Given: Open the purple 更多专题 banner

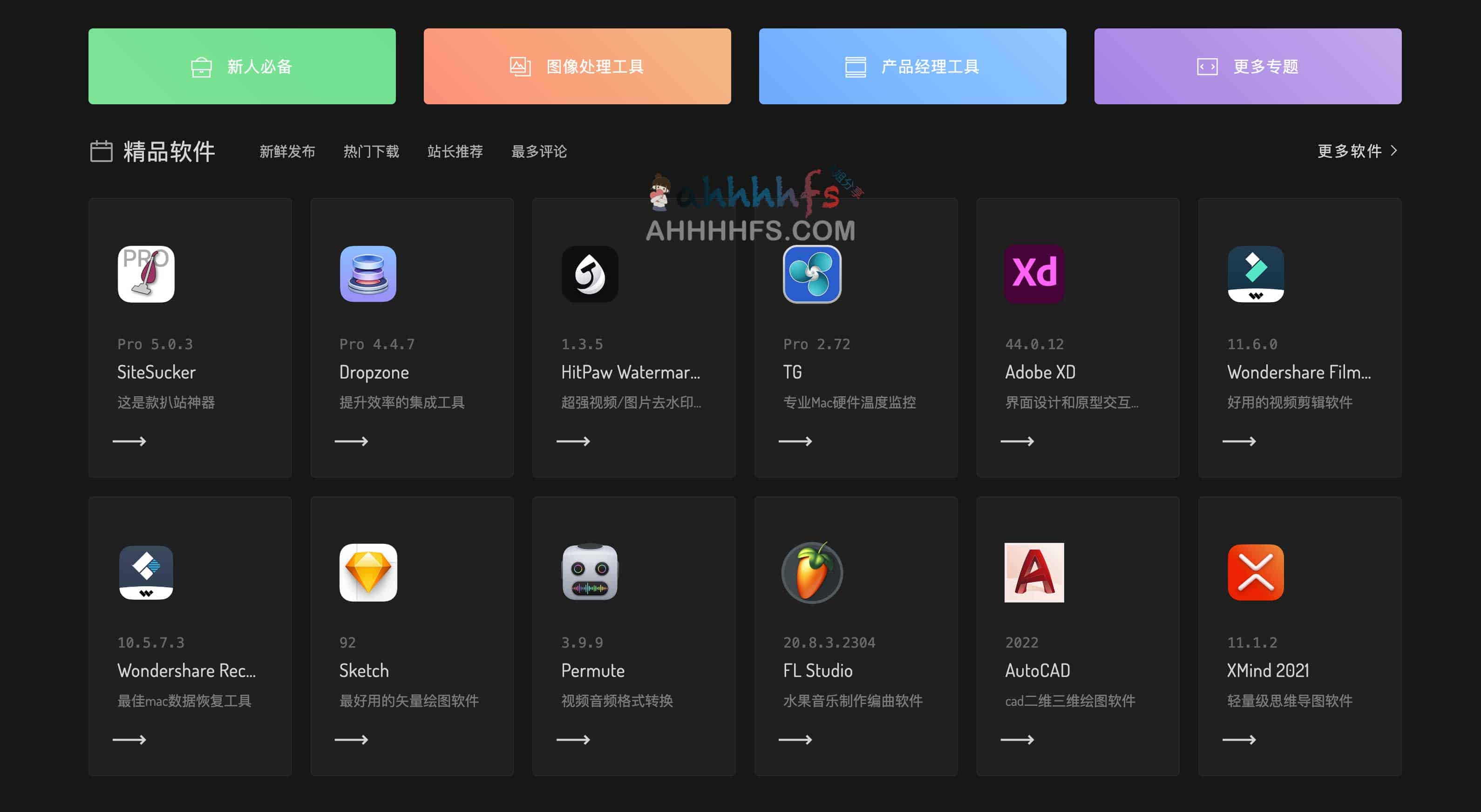Looking at the screenshot, I should (1248, 66).
